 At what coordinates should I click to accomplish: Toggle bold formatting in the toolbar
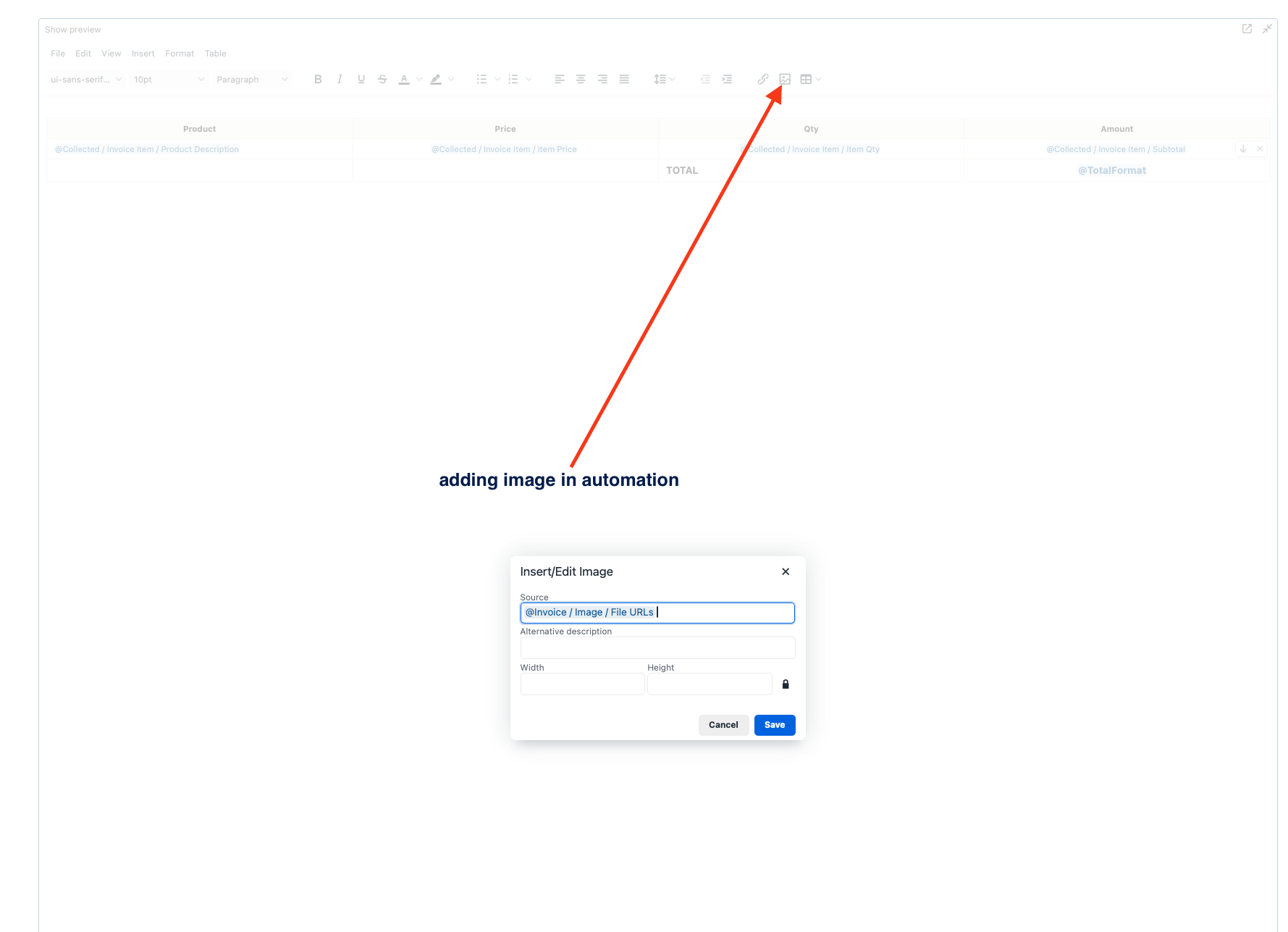pos(318,80)
